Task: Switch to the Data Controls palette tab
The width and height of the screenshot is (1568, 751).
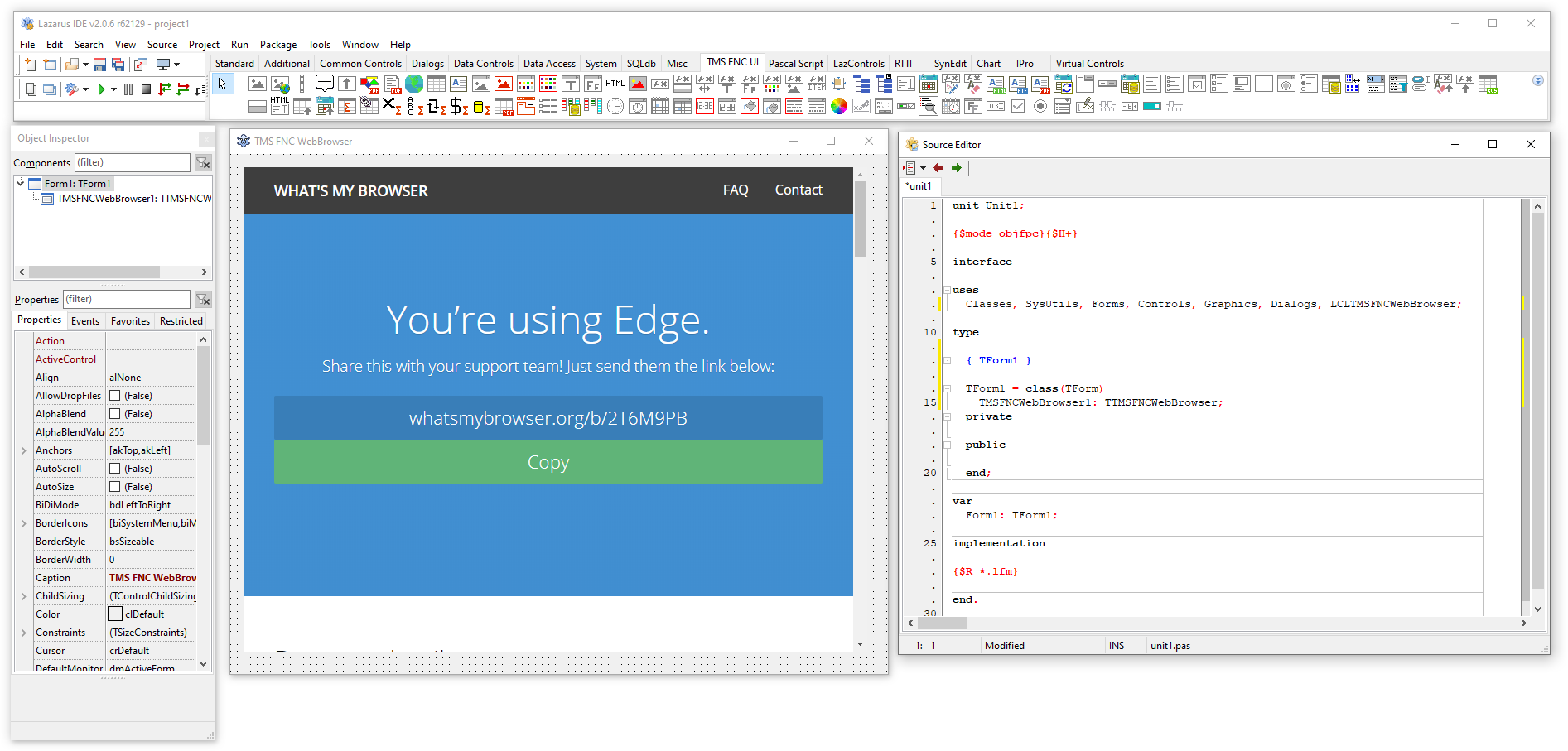Action: click(x=484, y=64)
